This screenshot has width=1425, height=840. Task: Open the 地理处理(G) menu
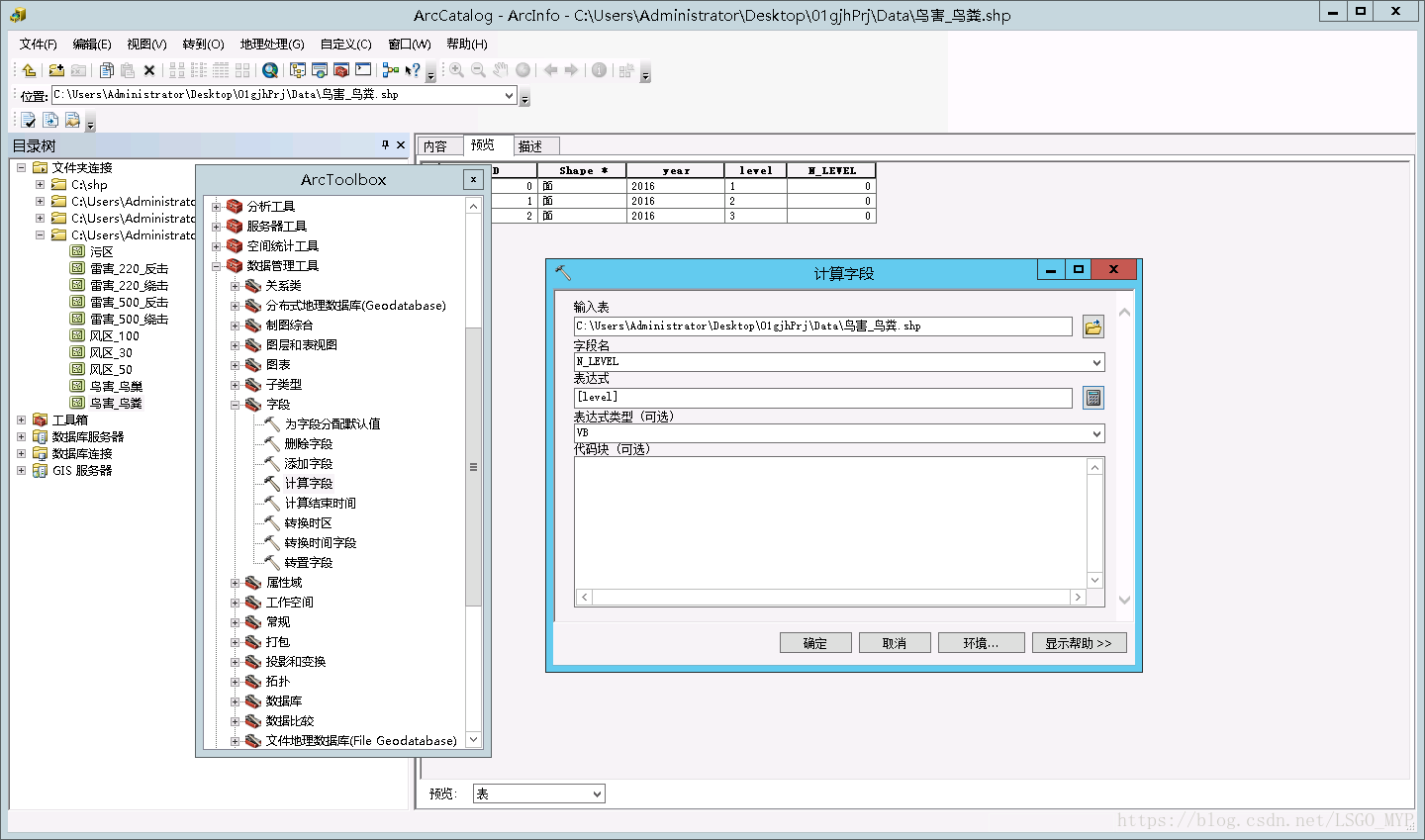click(272, 44)
